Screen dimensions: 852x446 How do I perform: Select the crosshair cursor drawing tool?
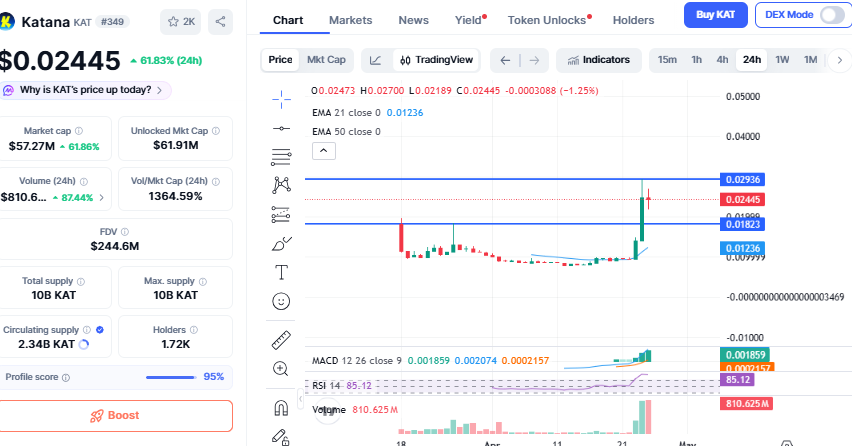coord(281,98)
